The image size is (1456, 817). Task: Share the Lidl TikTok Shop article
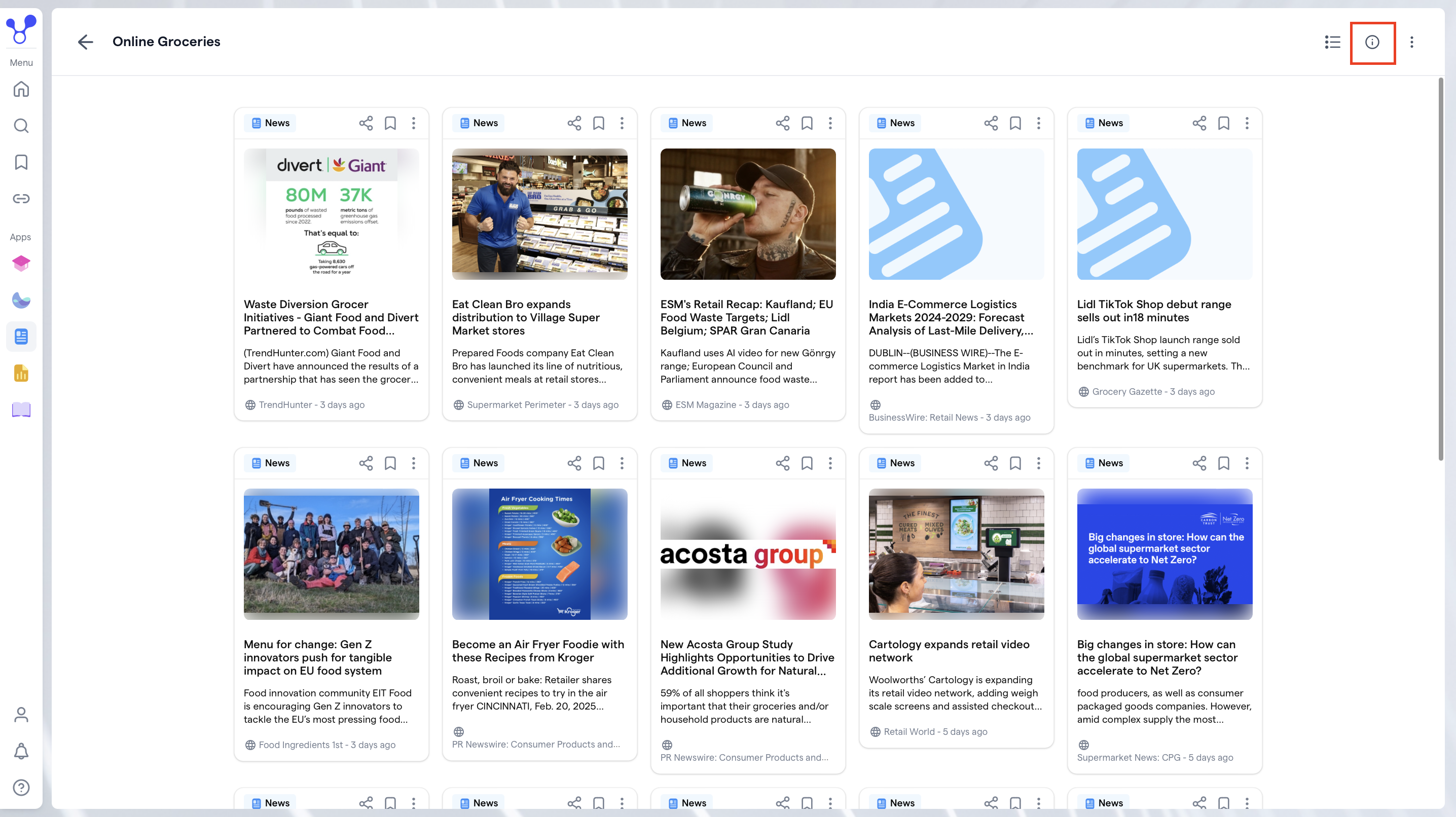pyautogui.click(x=1199, y=123)
